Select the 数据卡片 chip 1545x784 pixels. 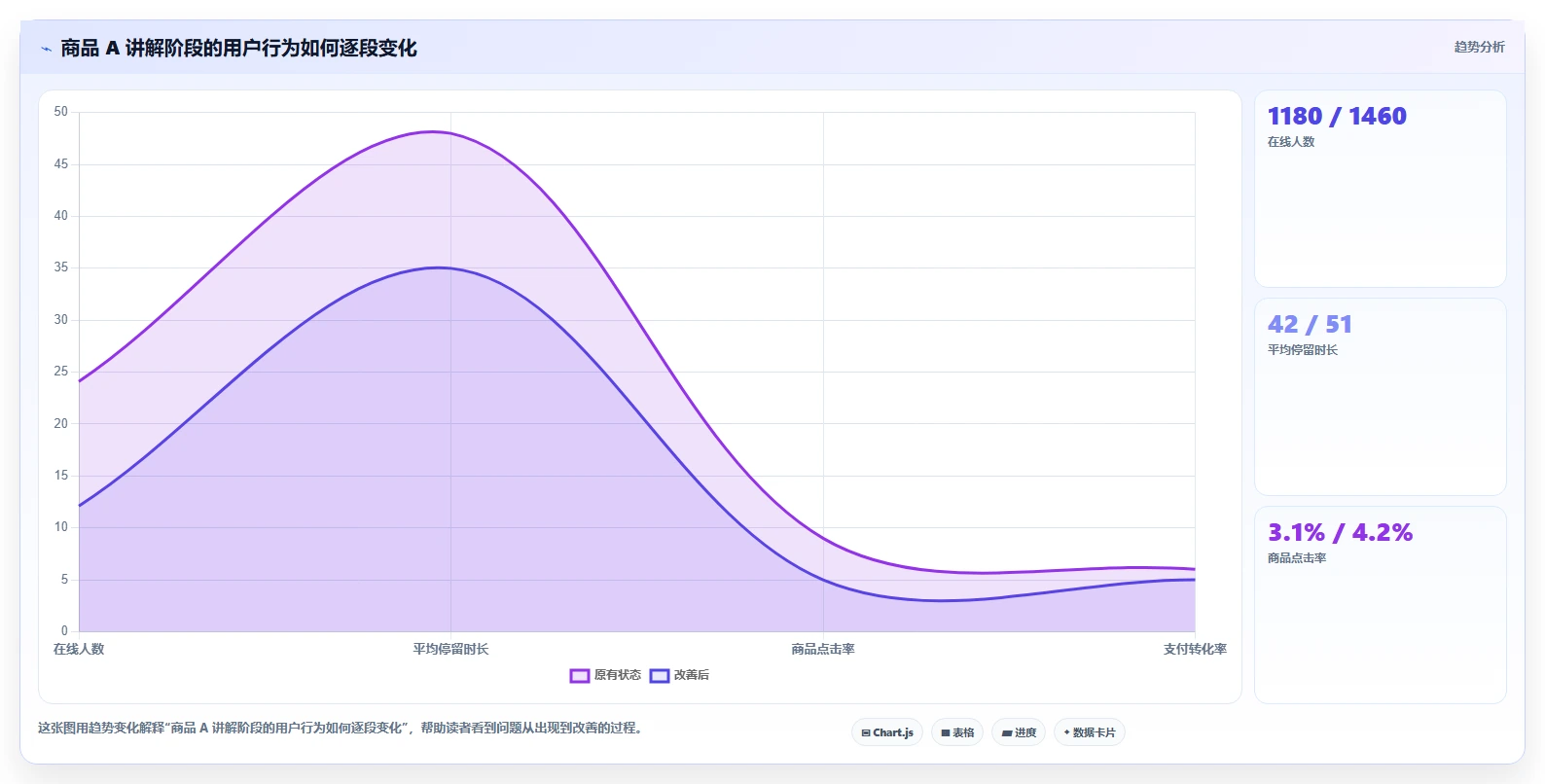point(1090,732)
